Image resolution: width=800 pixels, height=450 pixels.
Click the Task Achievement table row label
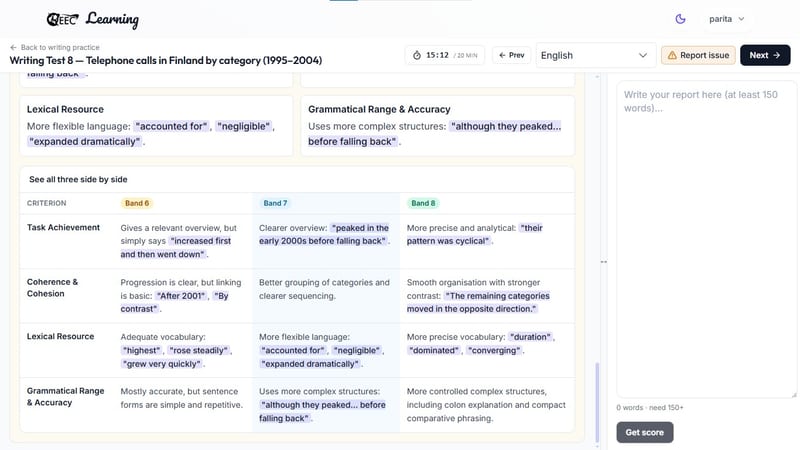pyautogui.click(x=63, y=228)
